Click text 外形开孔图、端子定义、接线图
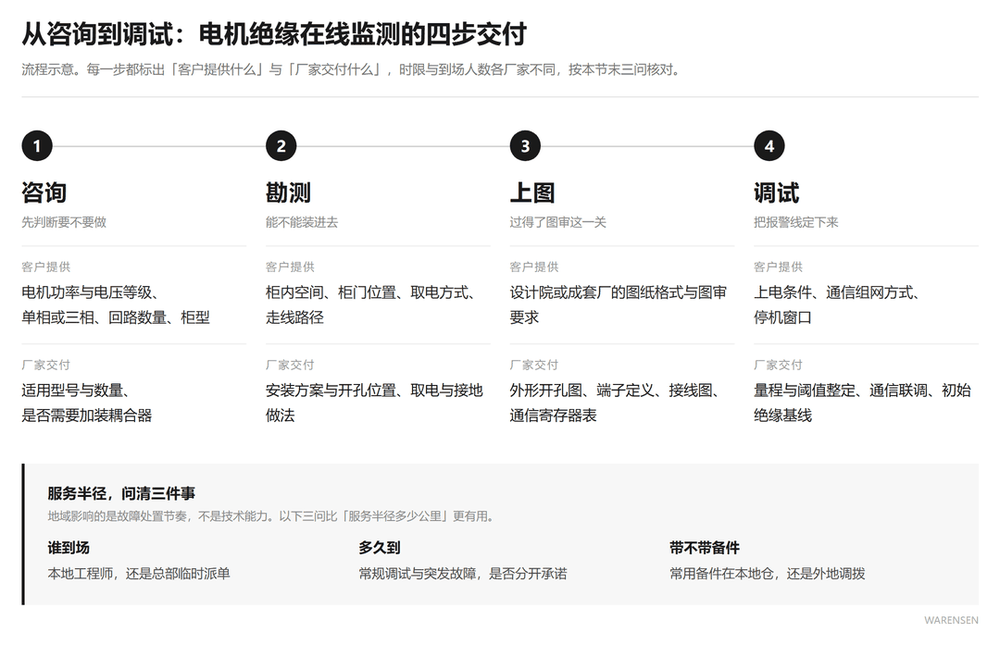Screen dimensions: 1000x645 pyautogui.click(x=611, y=390)
